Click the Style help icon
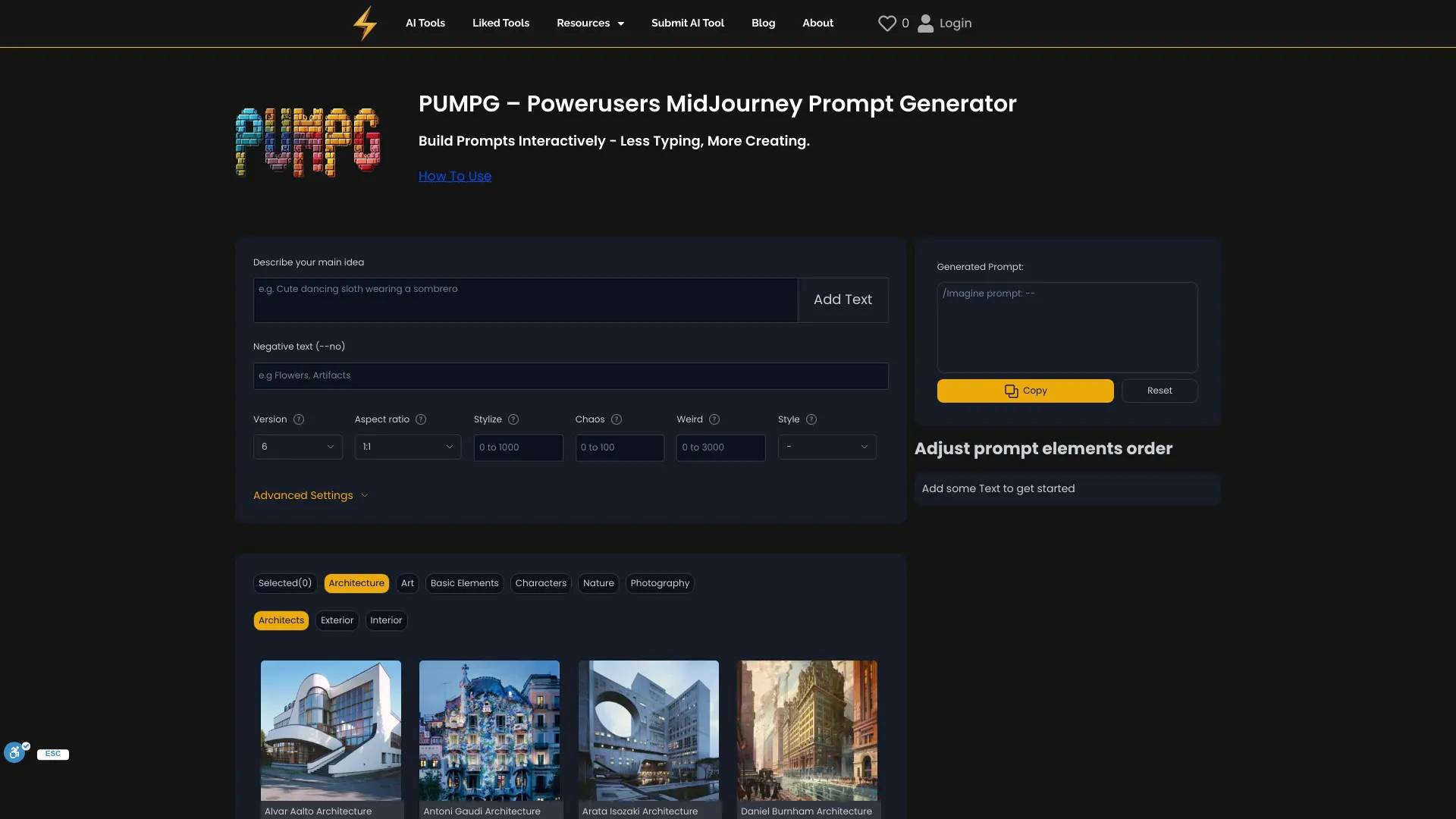This screenshot has width=1456, height=819. coord(811,419)
